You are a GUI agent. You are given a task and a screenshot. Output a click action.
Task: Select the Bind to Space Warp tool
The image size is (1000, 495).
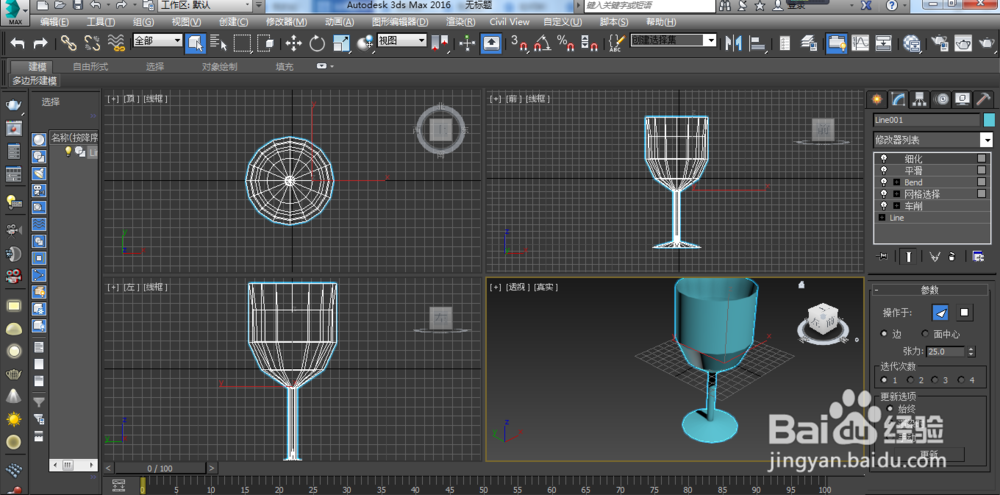click(x=115, y=43)
